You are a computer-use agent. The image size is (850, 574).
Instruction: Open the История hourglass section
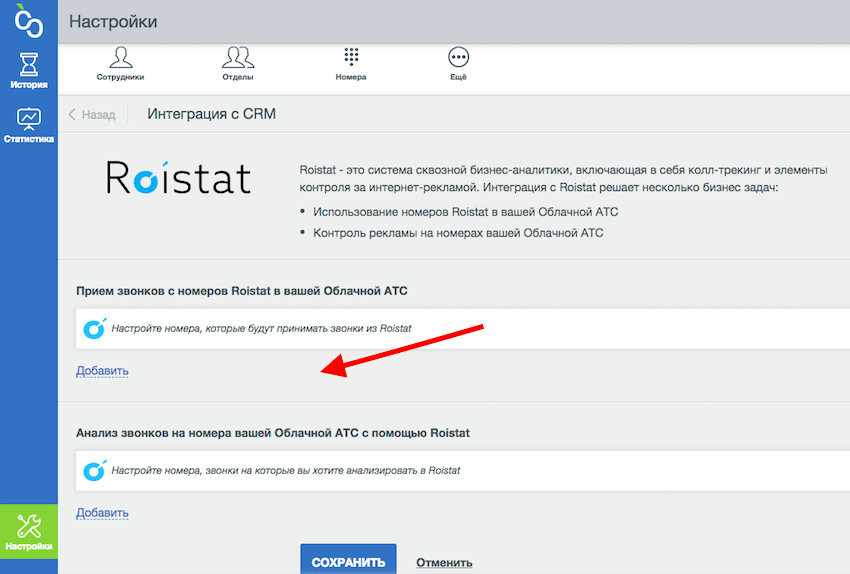tap(29, 70)
